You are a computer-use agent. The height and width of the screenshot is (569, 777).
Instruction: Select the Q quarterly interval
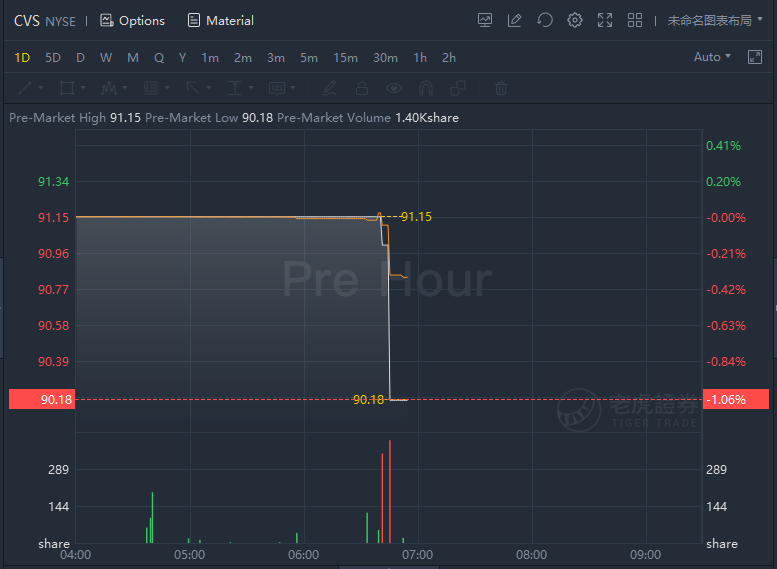pyautogui.click(x=159, y=58)
